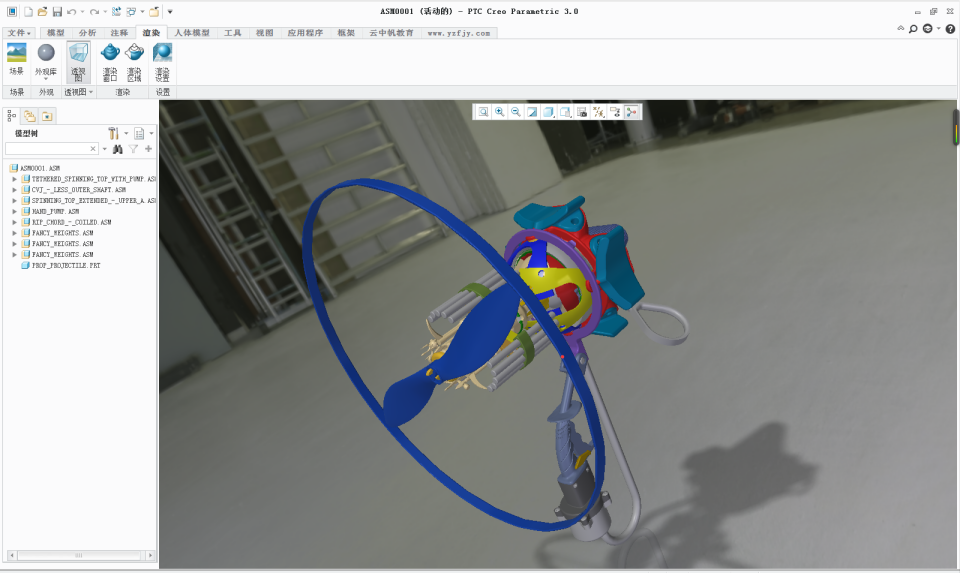The width and height of the screenshot is (960, 573).
Task: Click the search icon near top-right help
Action: (x=913, y=29)
